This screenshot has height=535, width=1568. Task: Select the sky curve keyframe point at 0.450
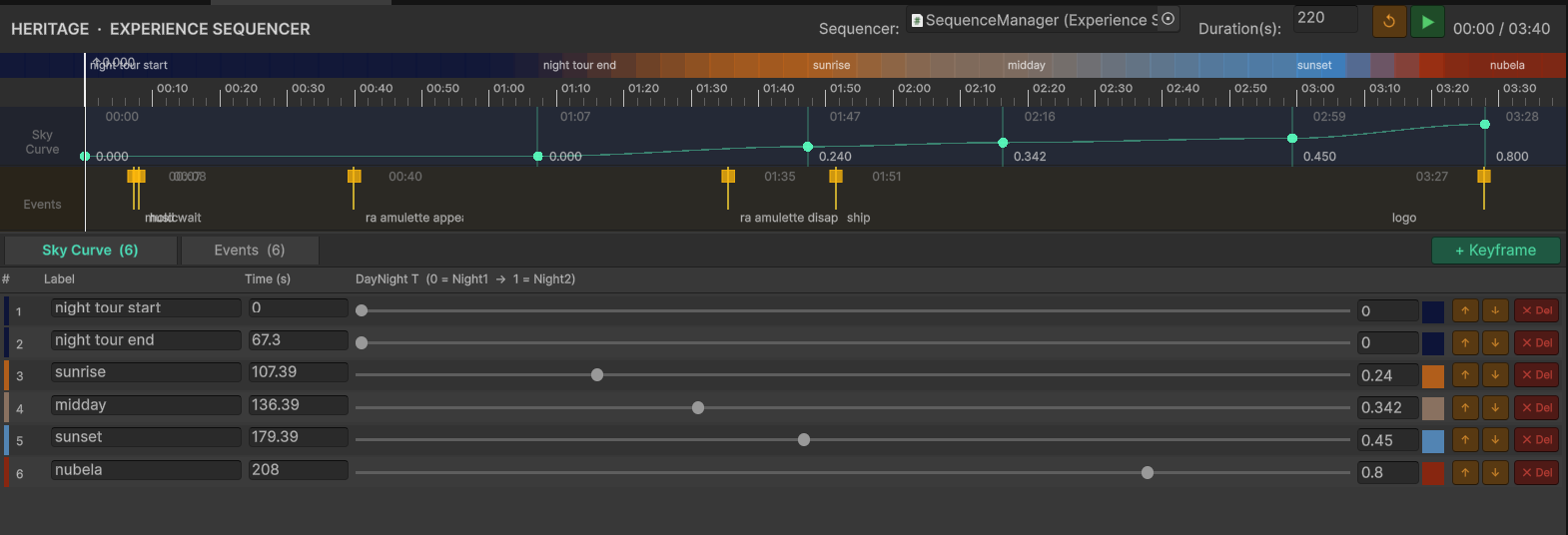[1292, 138]
